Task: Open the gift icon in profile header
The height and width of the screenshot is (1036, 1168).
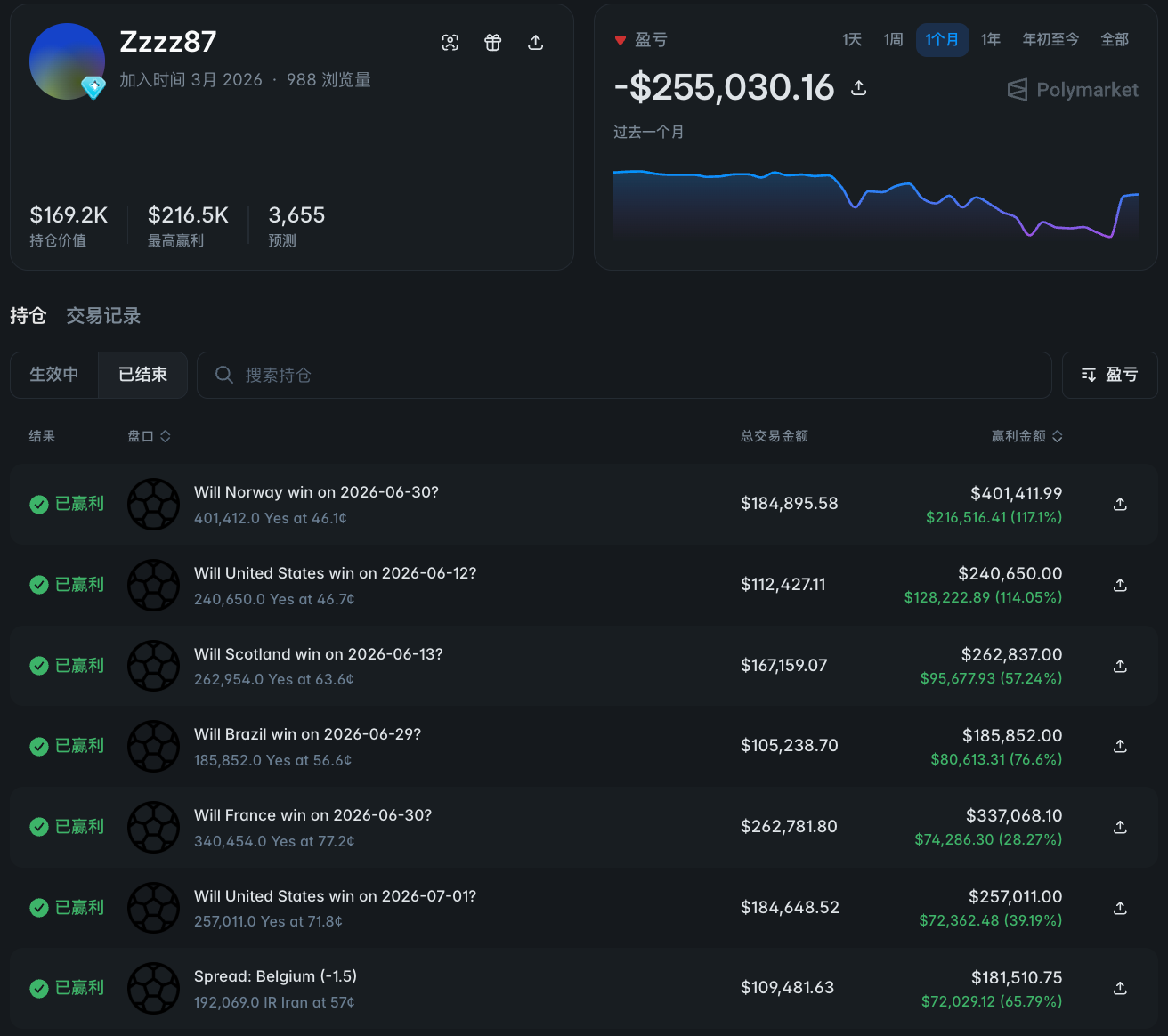Action: tap(493, 43)
